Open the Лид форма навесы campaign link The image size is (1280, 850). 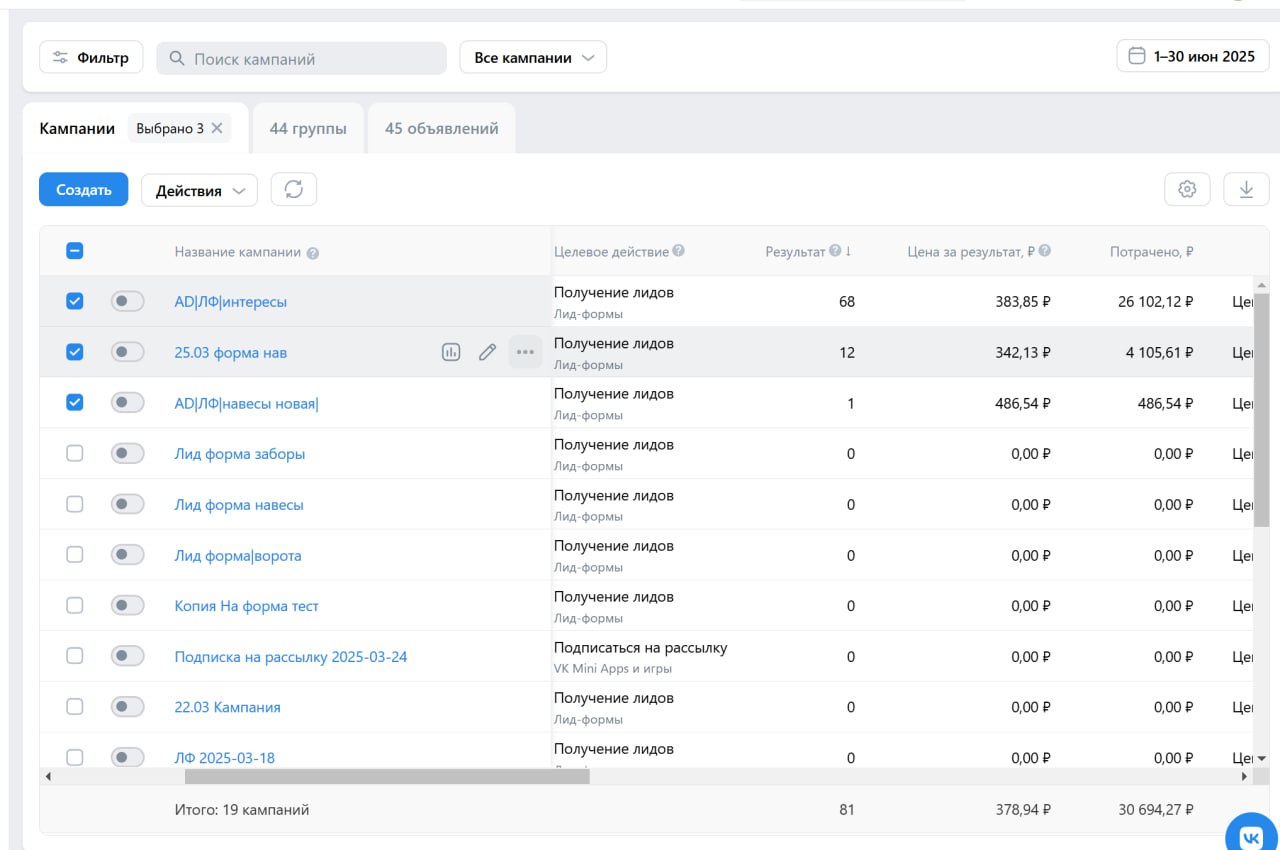(x=239, y=504)
